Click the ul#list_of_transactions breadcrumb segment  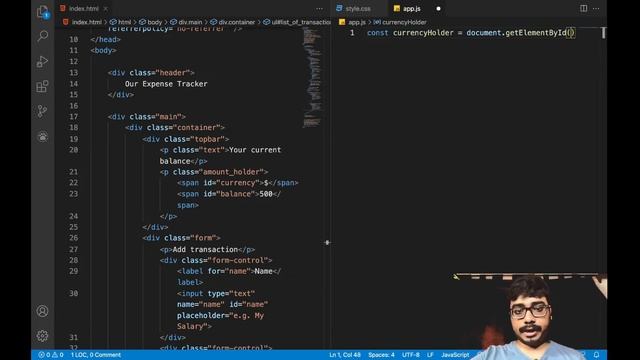coord(297,22)
